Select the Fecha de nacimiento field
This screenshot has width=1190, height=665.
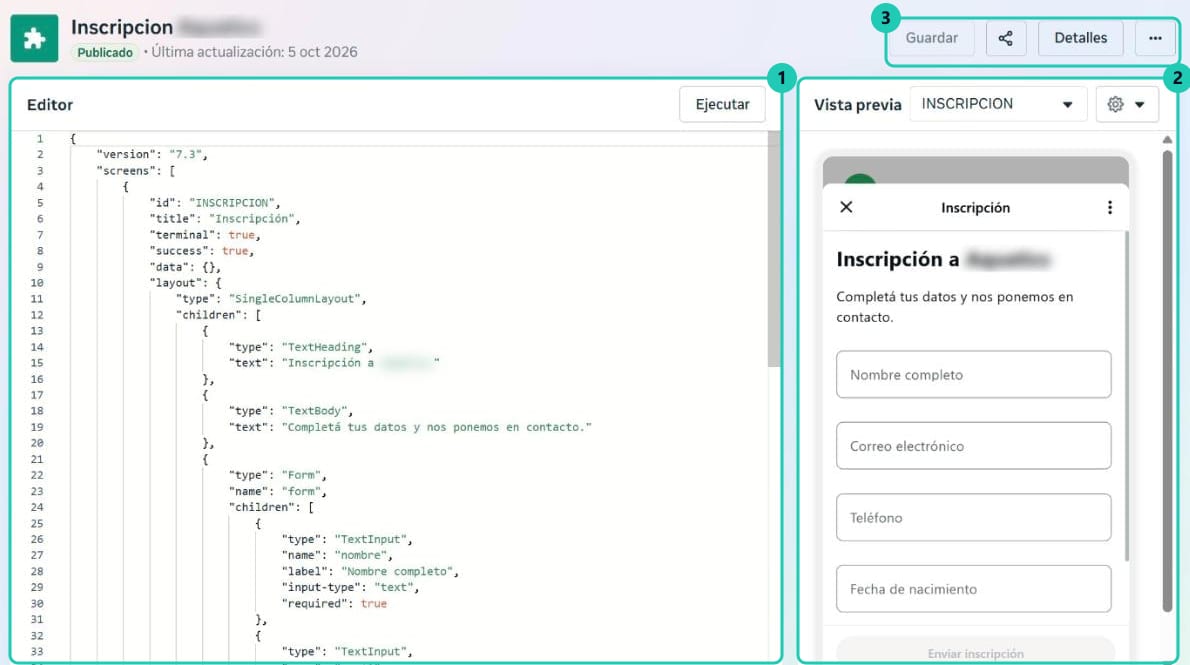(x=974, y=588)
